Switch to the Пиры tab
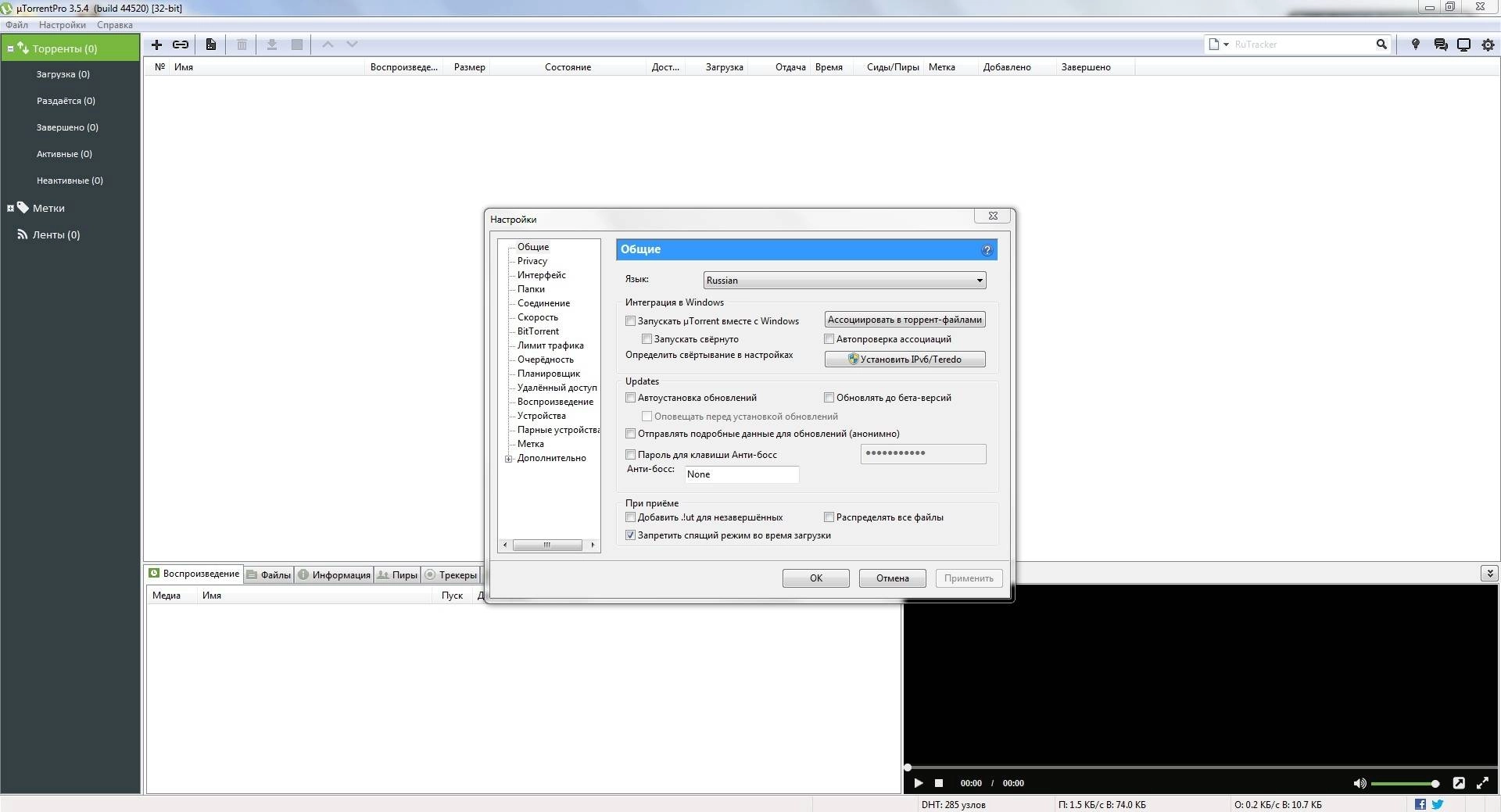Viewport: 1501px width, 812px height. (397, 575)
